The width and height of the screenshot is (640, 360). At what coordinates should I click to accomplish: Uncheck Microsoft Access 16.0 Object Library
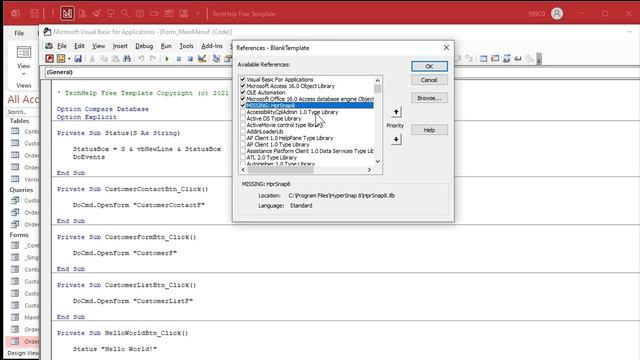tap(243, 86)
